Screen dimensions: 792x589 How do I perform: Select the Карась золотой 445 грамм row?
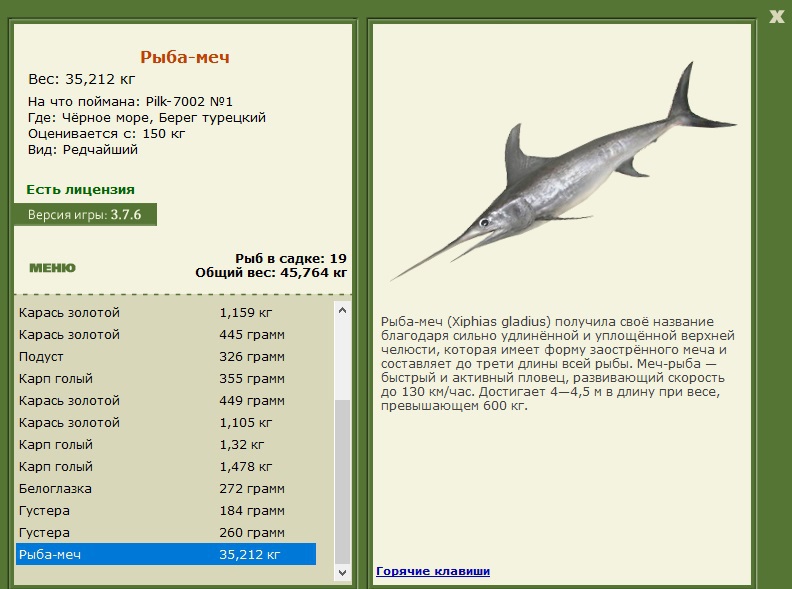[166, 334]
